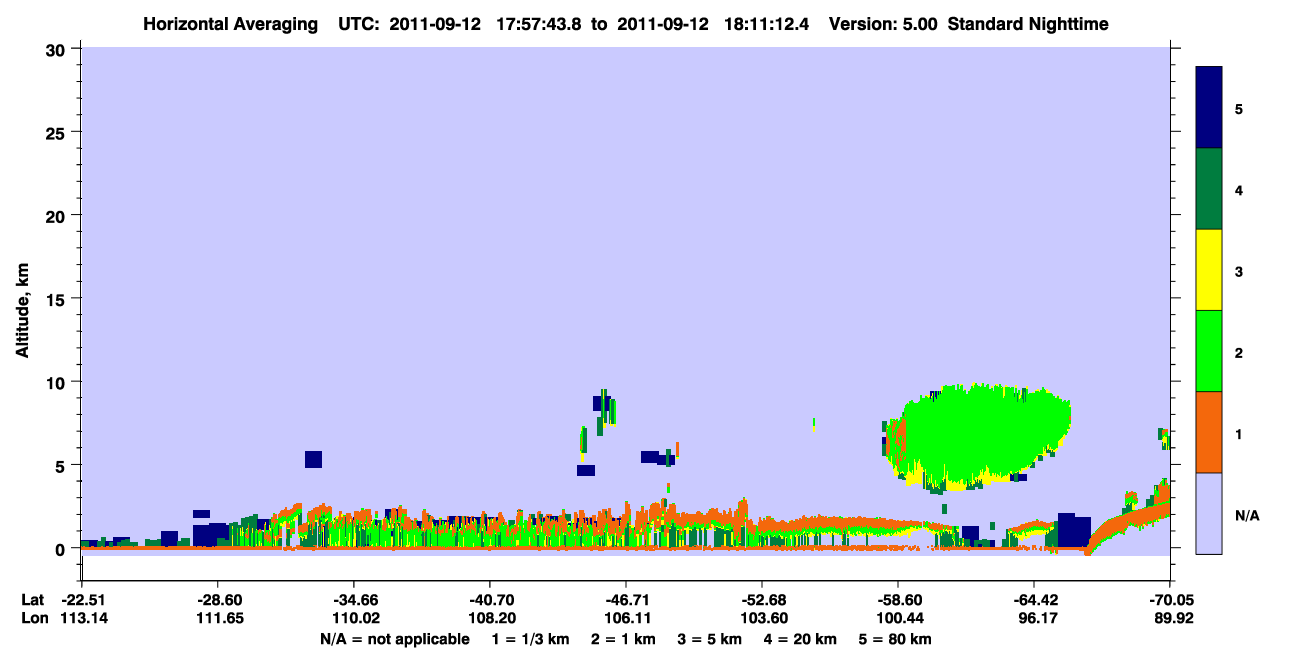
Task: Click the bright green colorbar segment labeled 2
Action: [1209, 351]
